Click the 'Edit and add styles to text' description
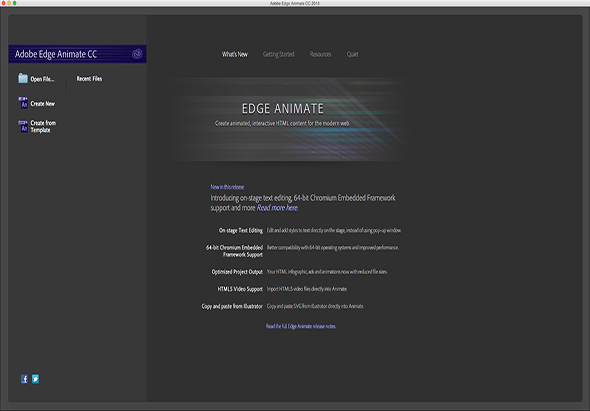Screen dimensions: 590x411 point(334,230)
